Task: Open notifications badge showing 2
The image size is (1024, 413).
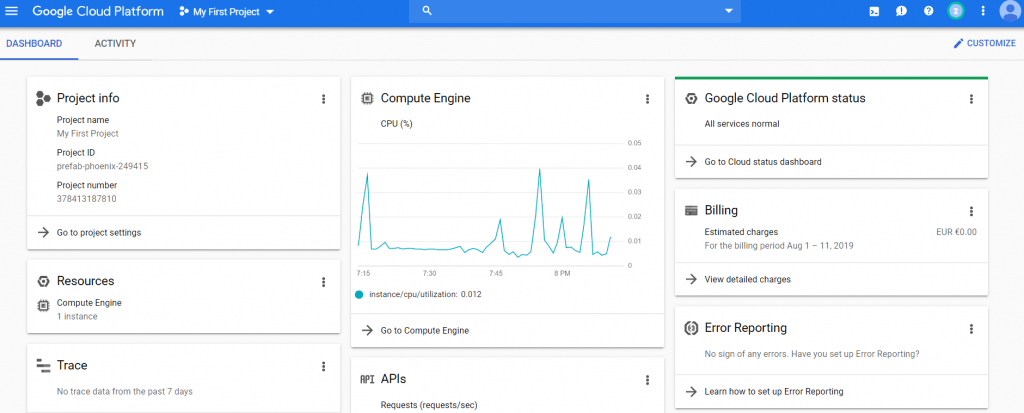Action: click(955, 11)
